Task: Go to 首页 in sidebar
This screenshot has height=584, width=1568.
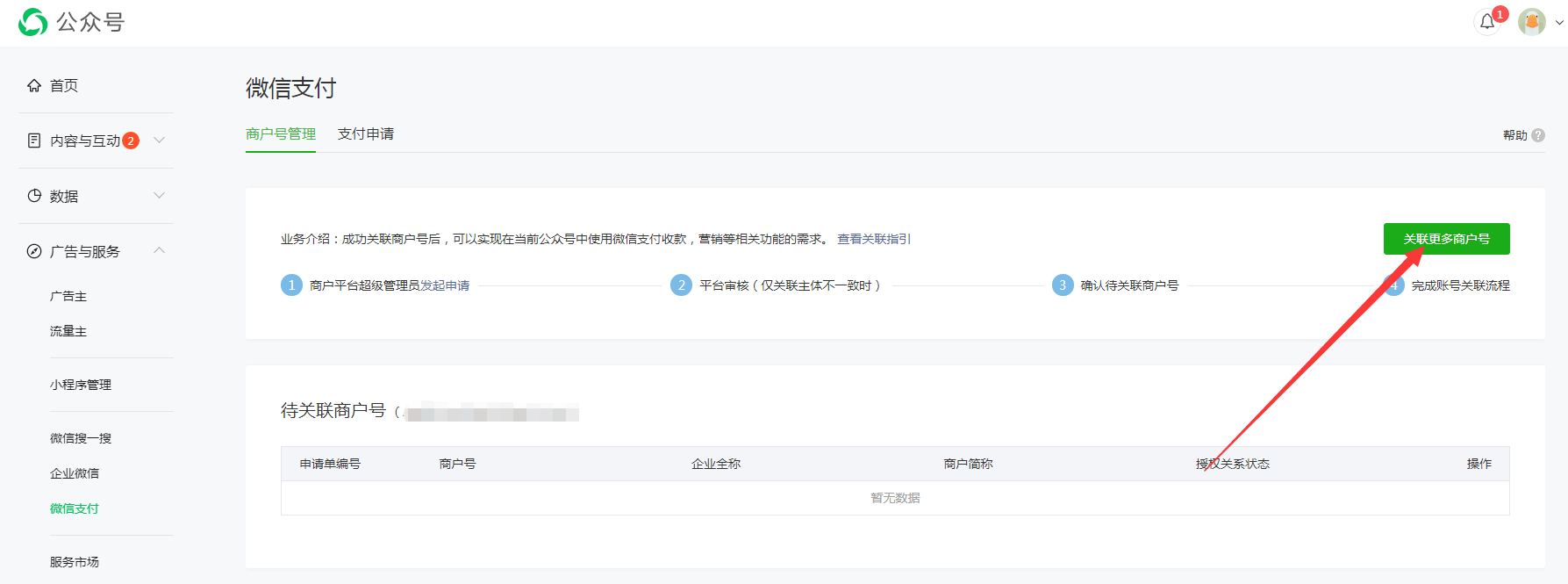Action: coord(64,85)
